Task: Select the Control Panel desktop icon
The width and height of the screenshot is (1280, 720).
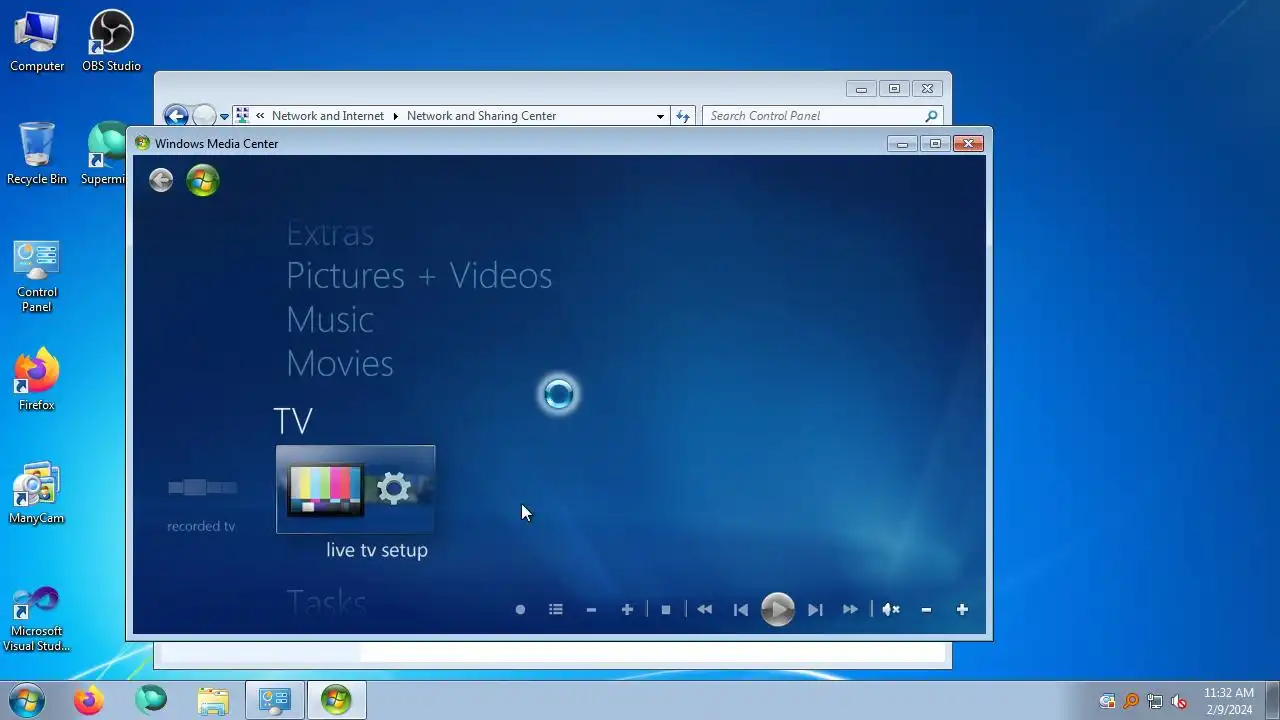Action: click(37, 276)
